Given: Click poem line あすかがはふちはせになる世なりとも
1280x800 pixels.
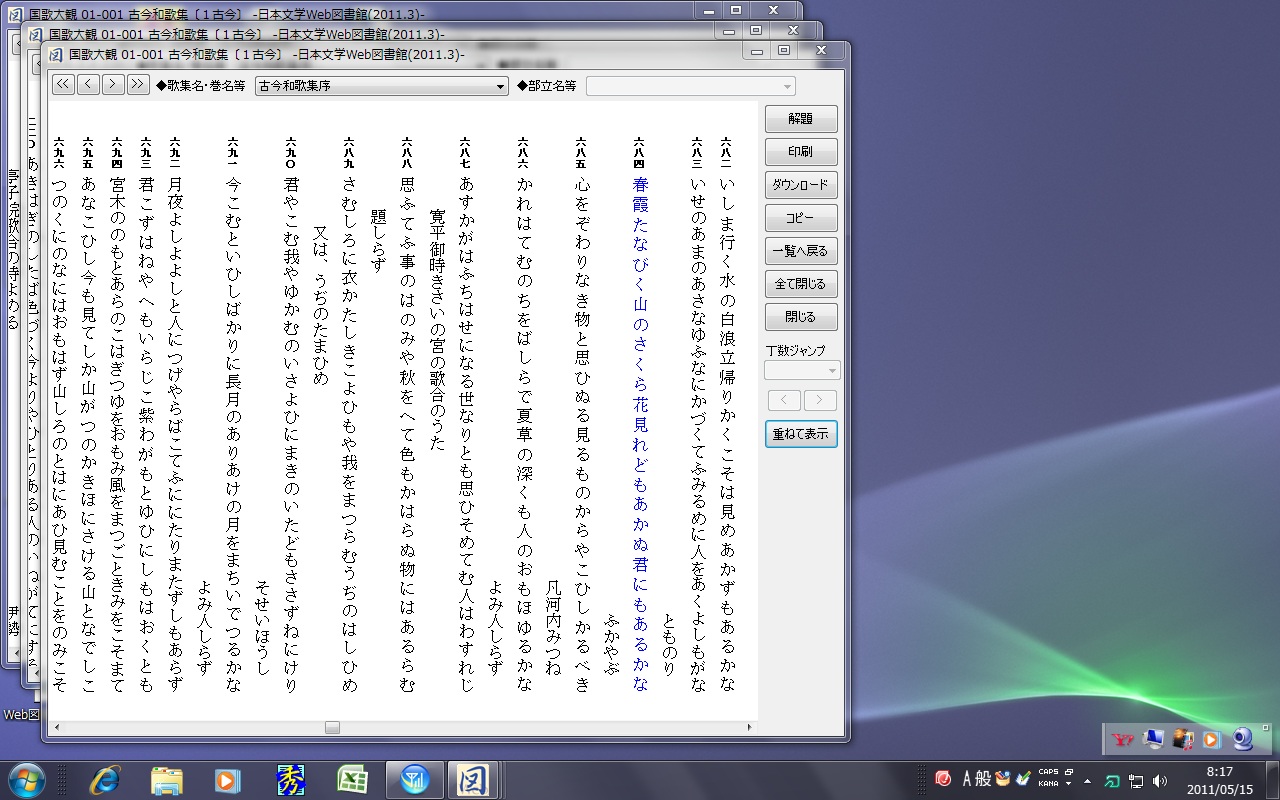Looking at the screenshot, I should point(466,434).
